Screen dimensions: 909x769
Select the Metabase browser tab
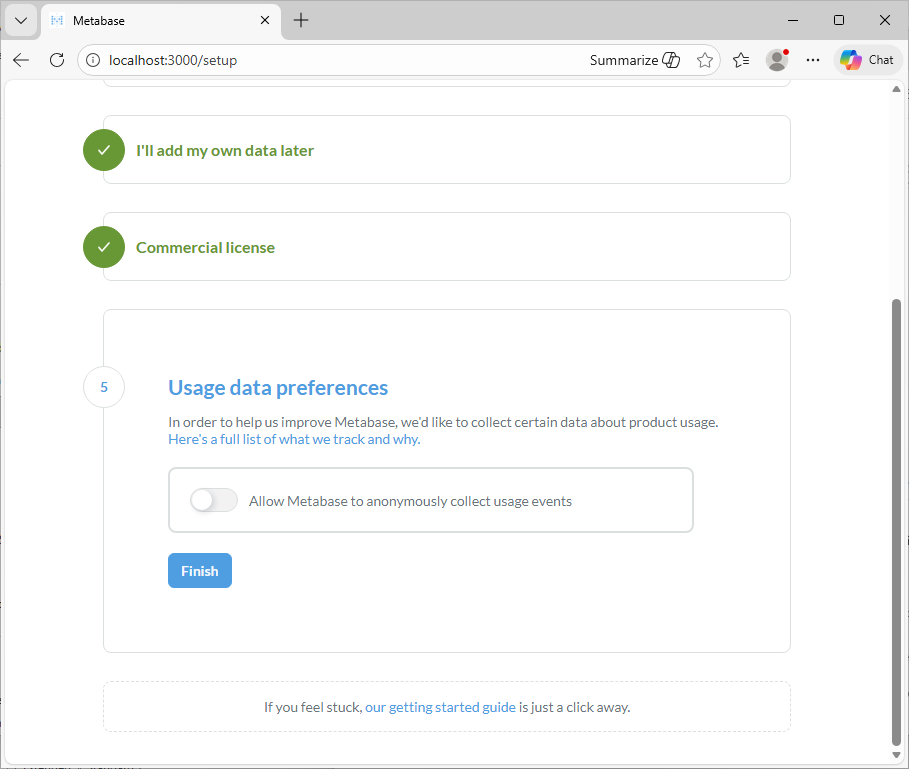click(x=161, y=21)
